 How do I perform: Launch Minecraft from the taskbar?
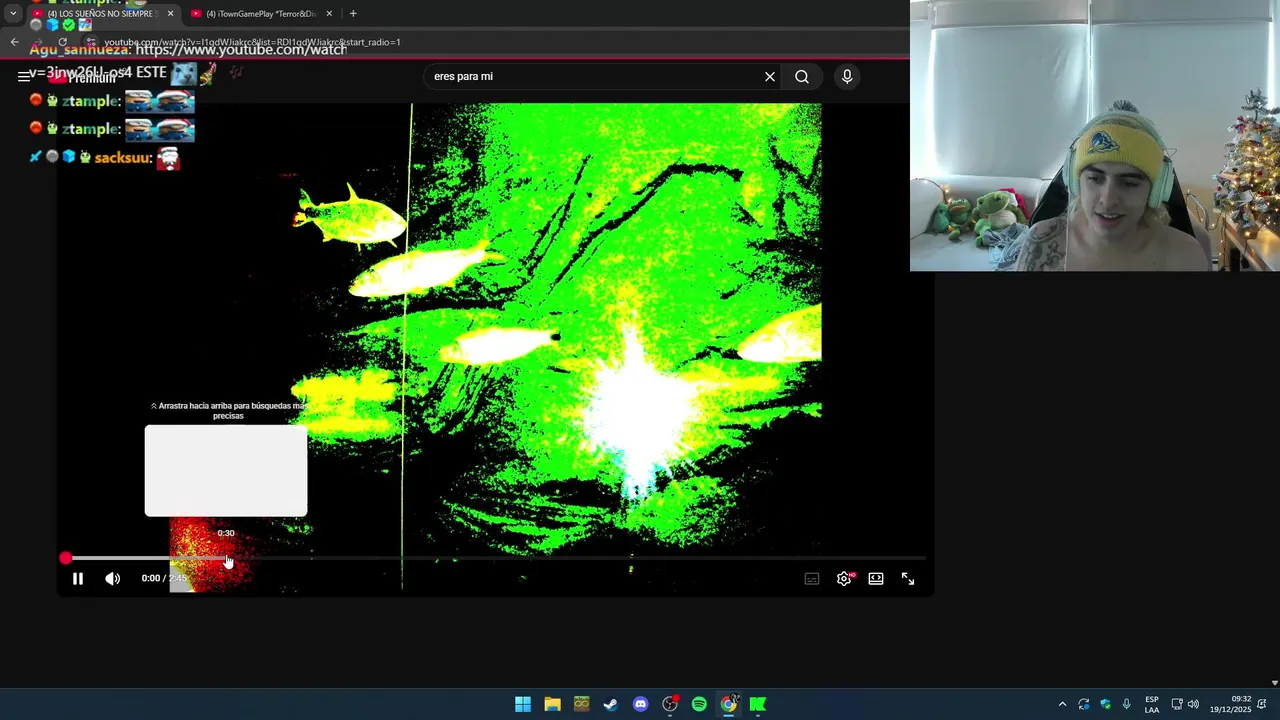582,704
